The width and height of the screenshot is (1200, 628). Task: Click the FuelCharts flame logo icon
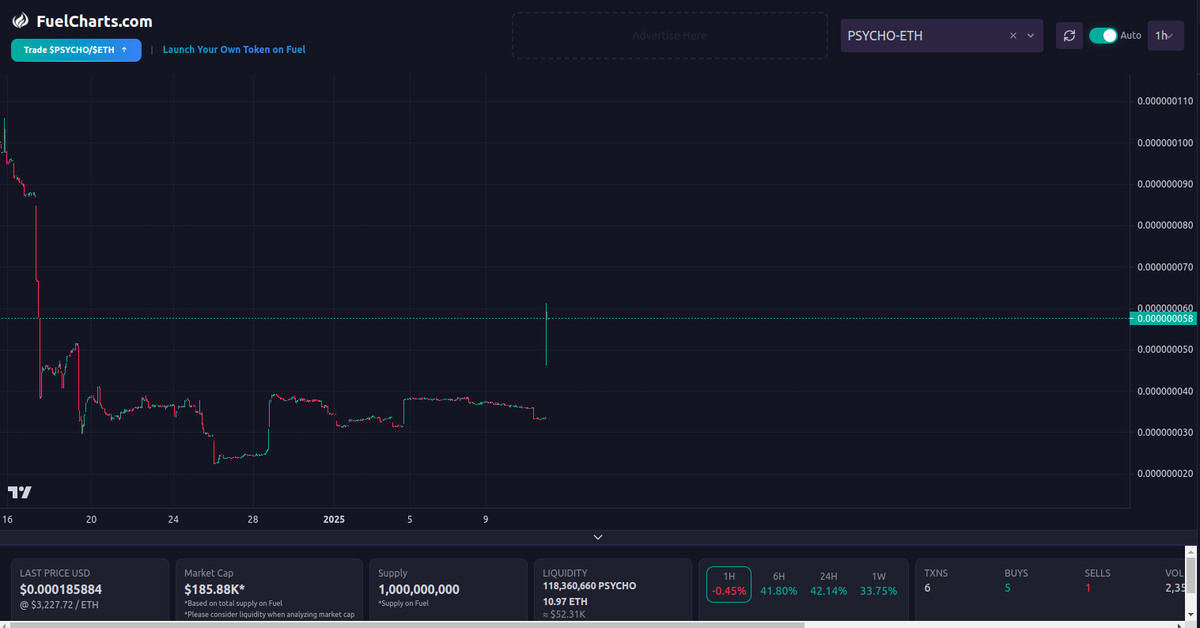[20, 20]
